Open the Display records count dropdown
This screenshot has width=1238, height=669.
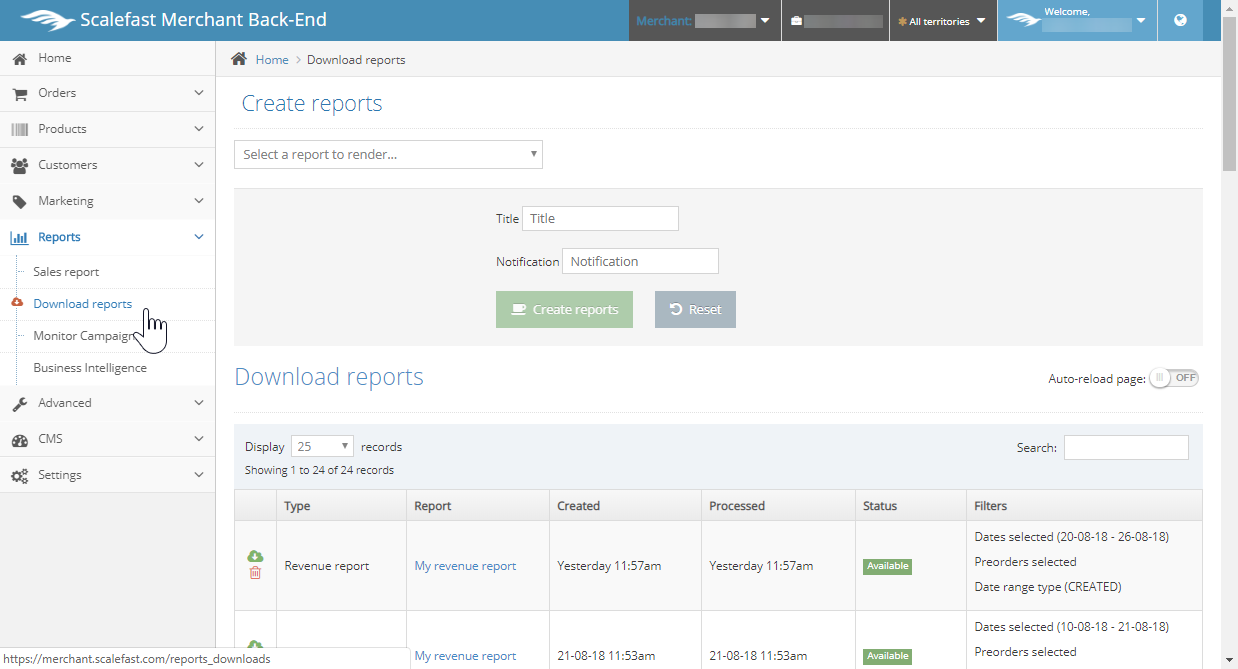coord(322,447)
